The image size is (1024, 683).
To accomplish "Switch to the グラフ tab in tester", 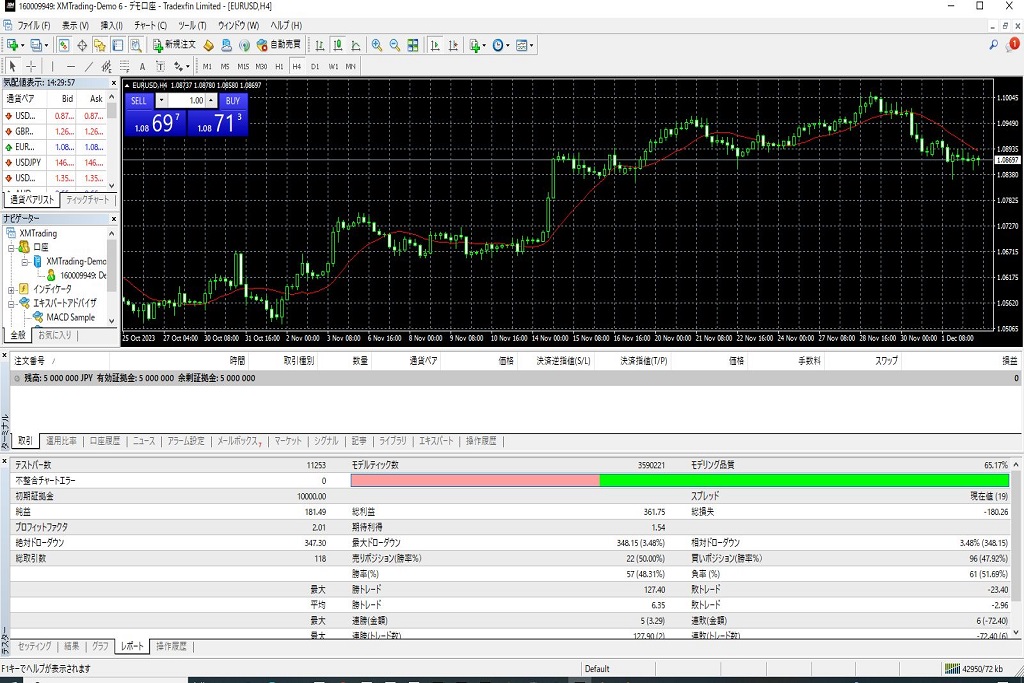I will pyautogui.click(x=100, y=647).
